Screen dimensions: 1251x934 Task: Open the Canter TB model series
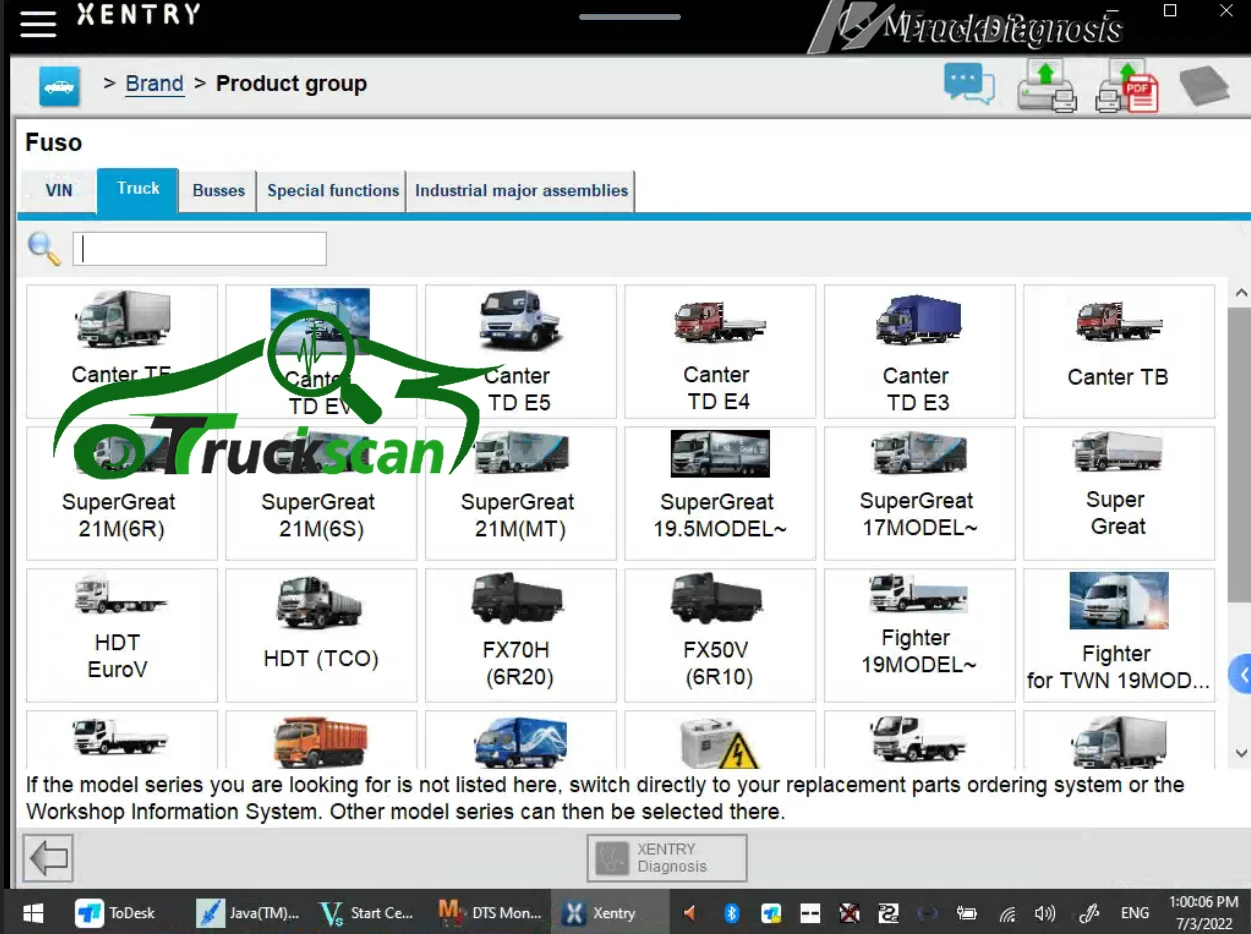tap(1119, 351)
